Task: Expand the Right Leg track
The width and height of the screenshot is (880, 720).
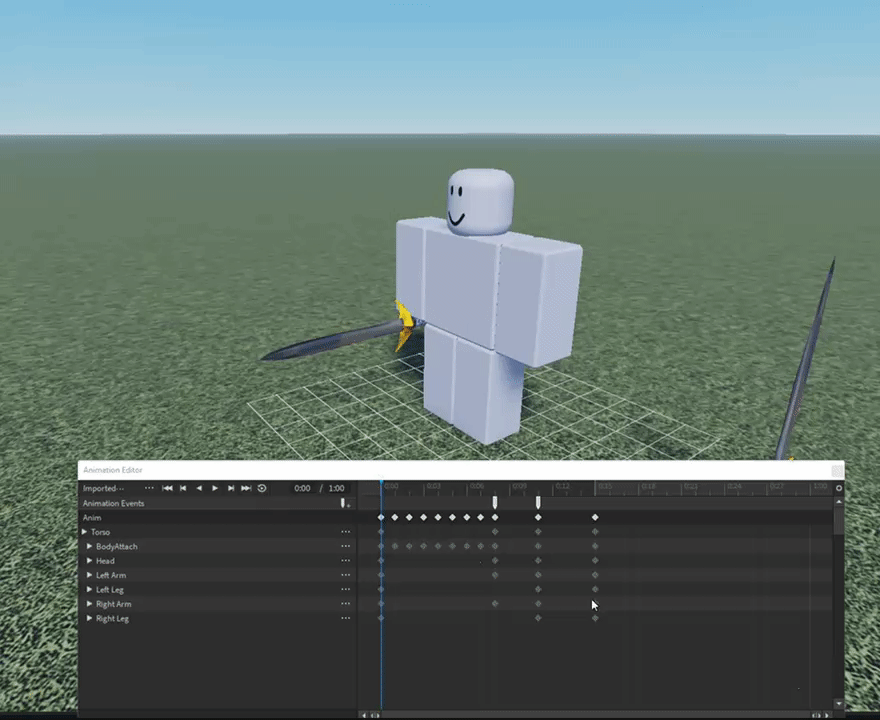Action: 89,618
